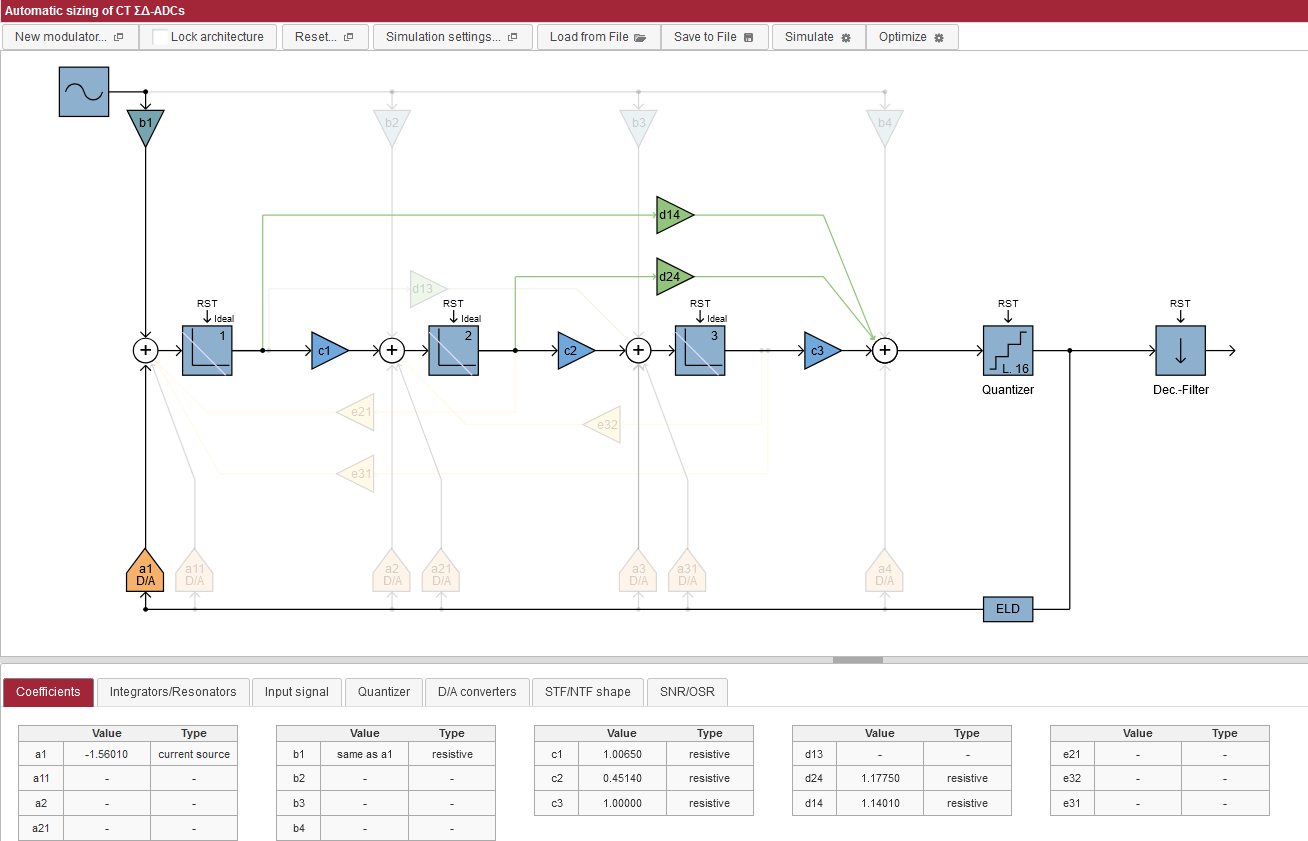Select the orange a1 D/A converter
The height and width of the screenshot is (841, 1308).
click(146, 571)
